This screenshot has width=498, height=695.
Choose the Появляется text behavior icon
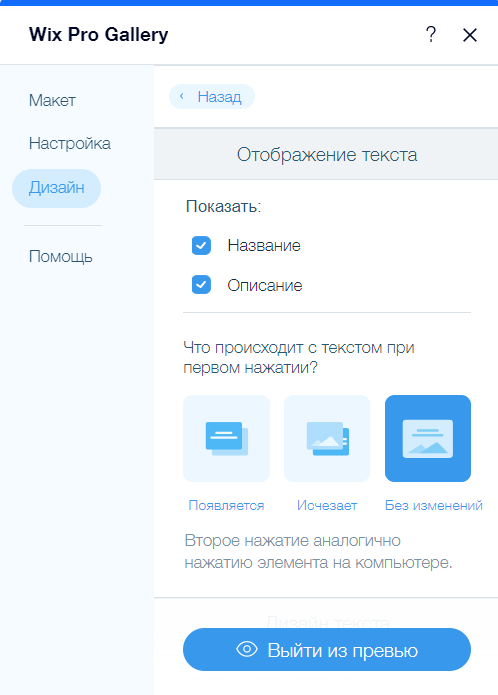(x=226, y=438)
